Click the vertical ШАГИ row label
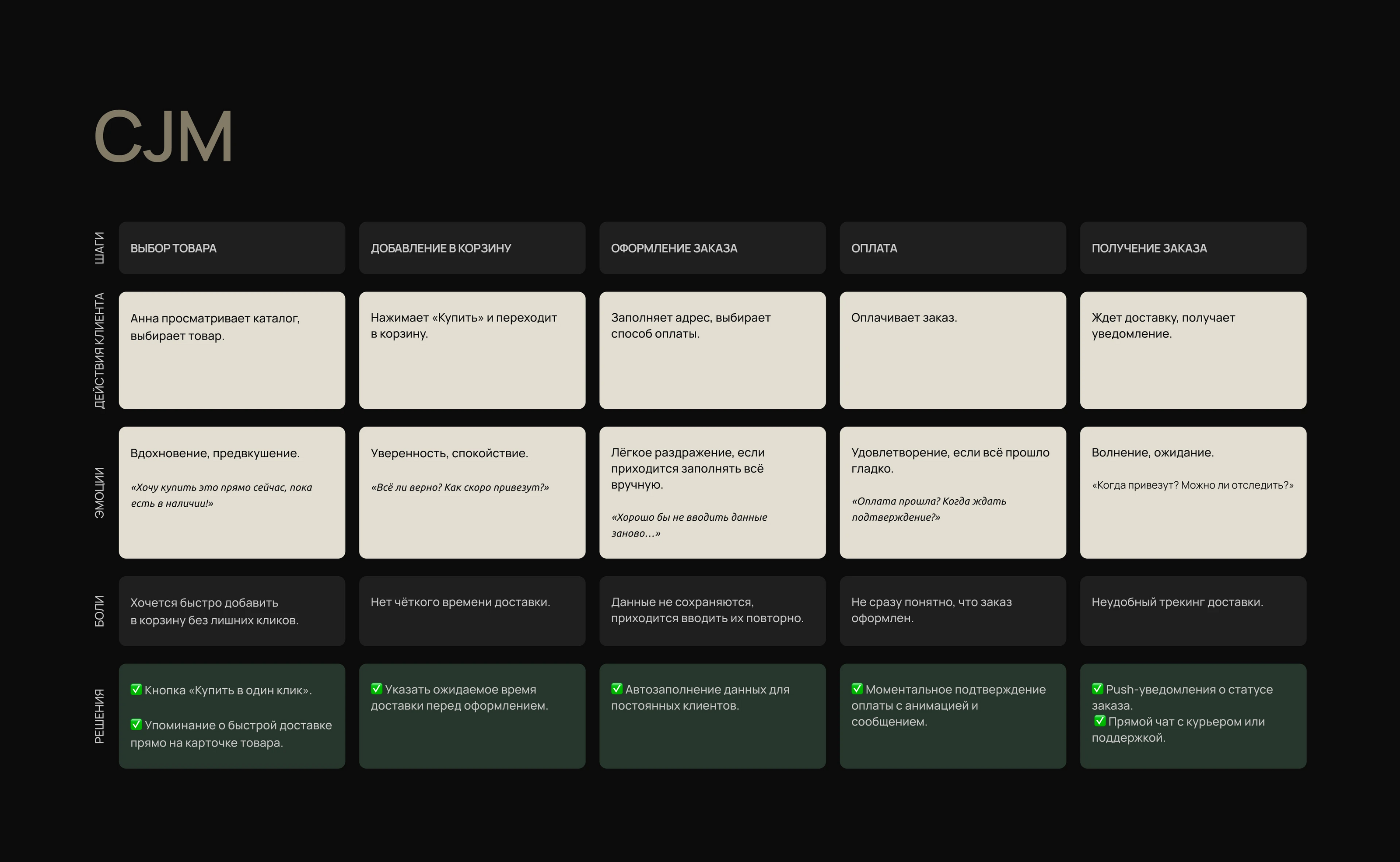The height and width of the screenshot is (862, 1400). point(99,248)
